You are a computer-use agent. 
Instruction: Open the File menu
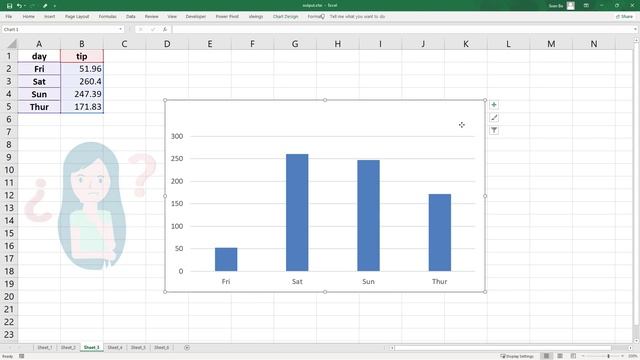coord(9,16)
